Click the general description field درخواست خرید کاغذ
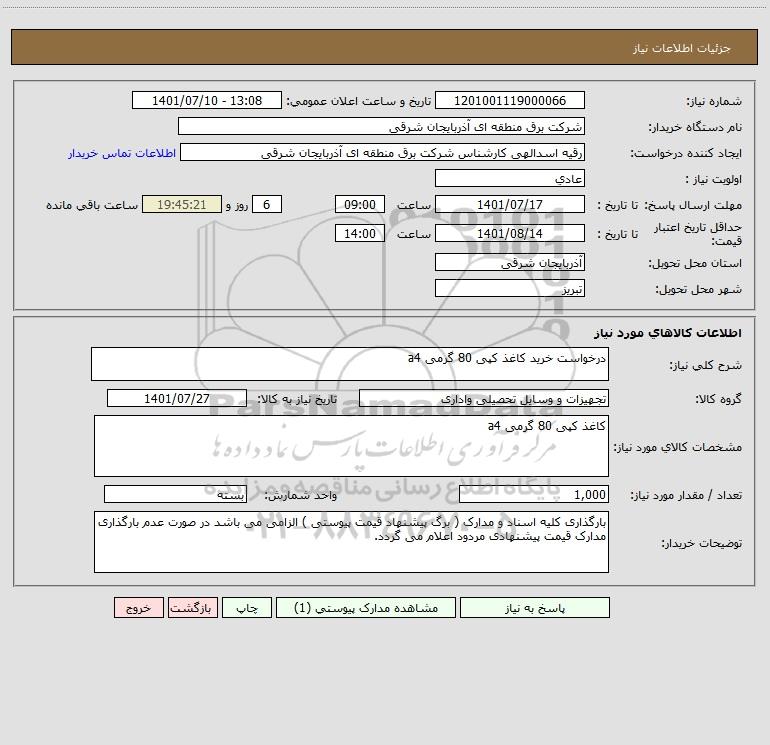 point(350,364)
